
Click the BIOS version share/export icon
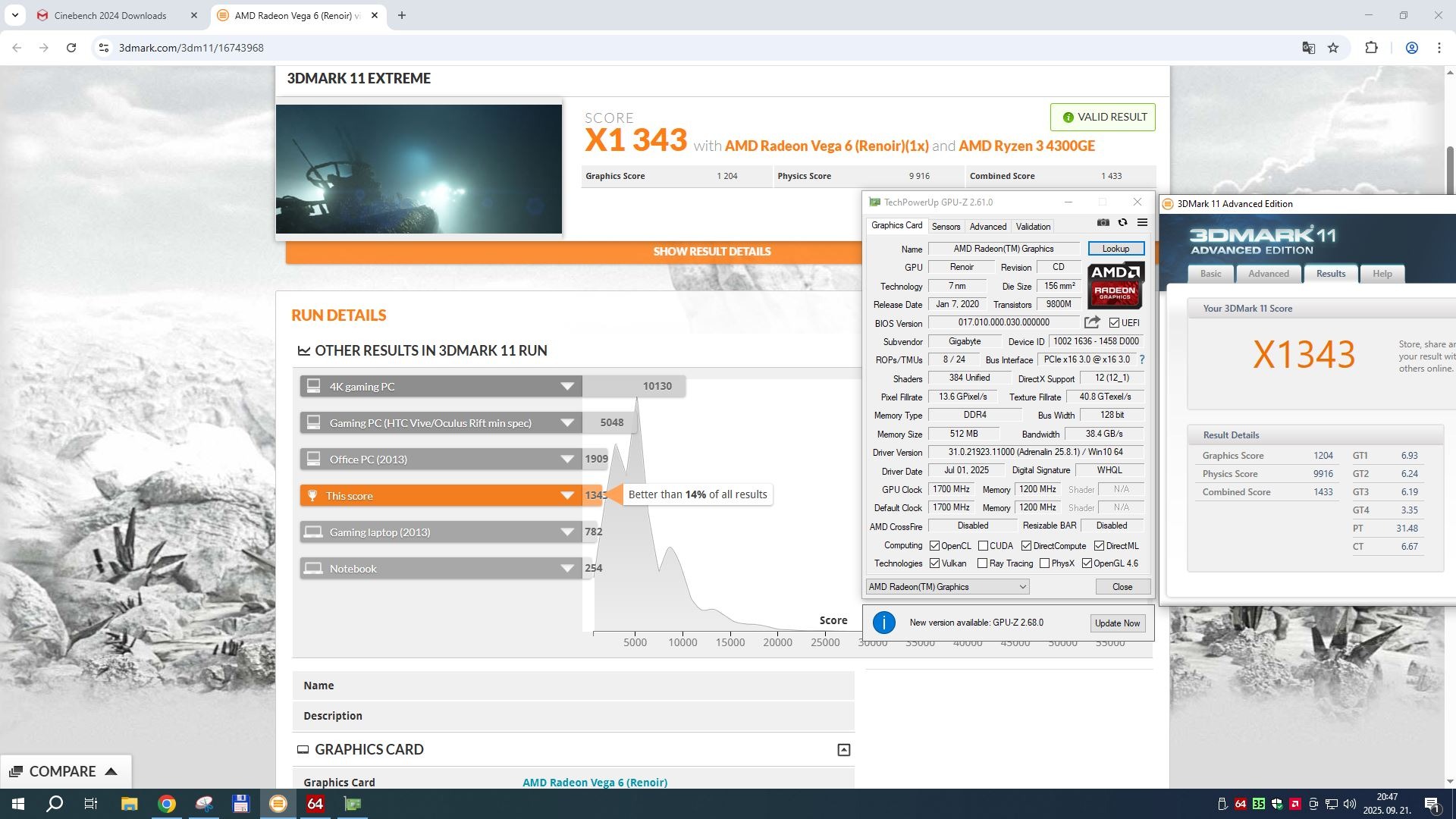tap(1092, 322)
